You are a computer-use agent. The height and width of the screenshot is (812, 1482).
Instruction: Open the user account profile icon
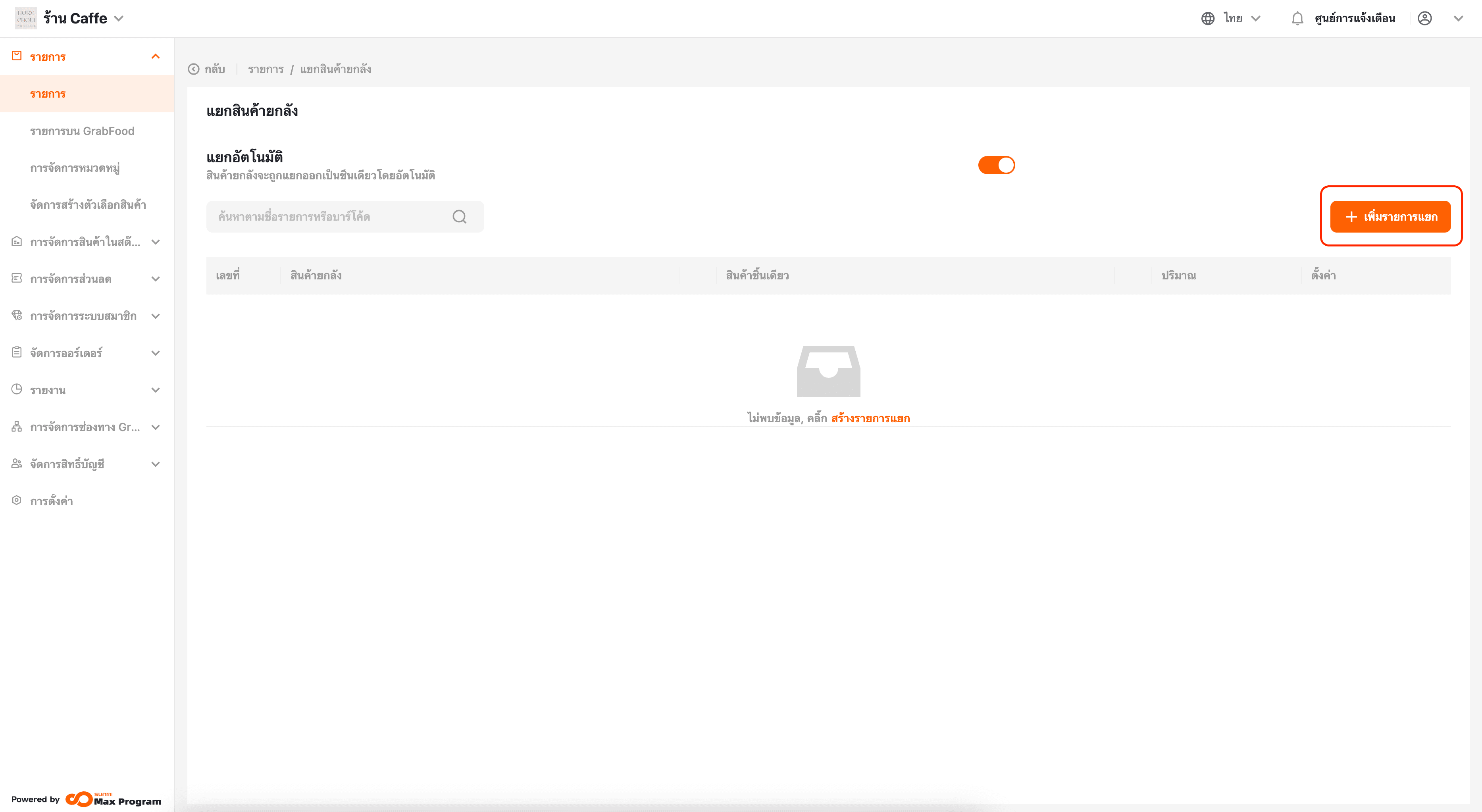1424,18
